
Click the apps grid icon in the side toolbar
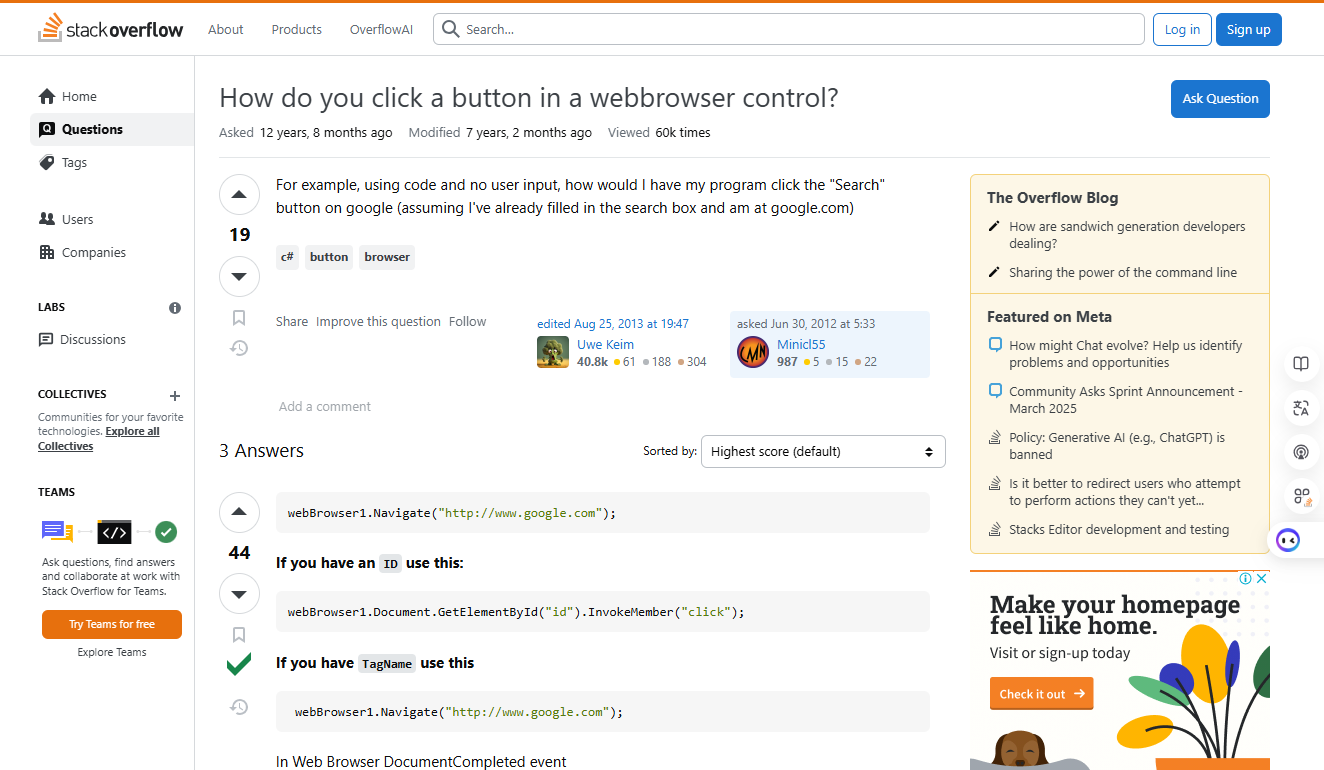1301,496
